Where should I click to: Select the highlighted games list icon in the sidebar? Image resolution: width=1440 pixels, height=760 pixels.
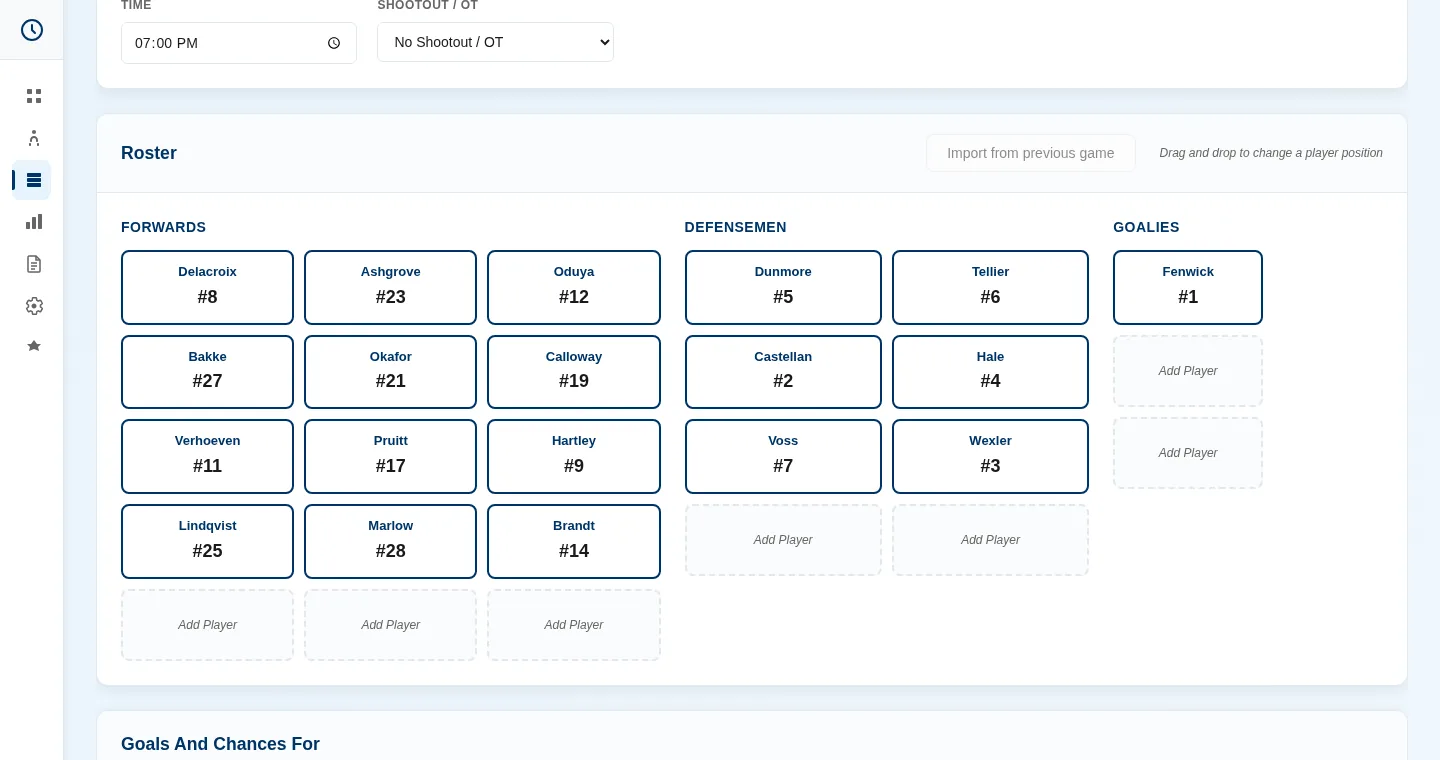(34, 180)
